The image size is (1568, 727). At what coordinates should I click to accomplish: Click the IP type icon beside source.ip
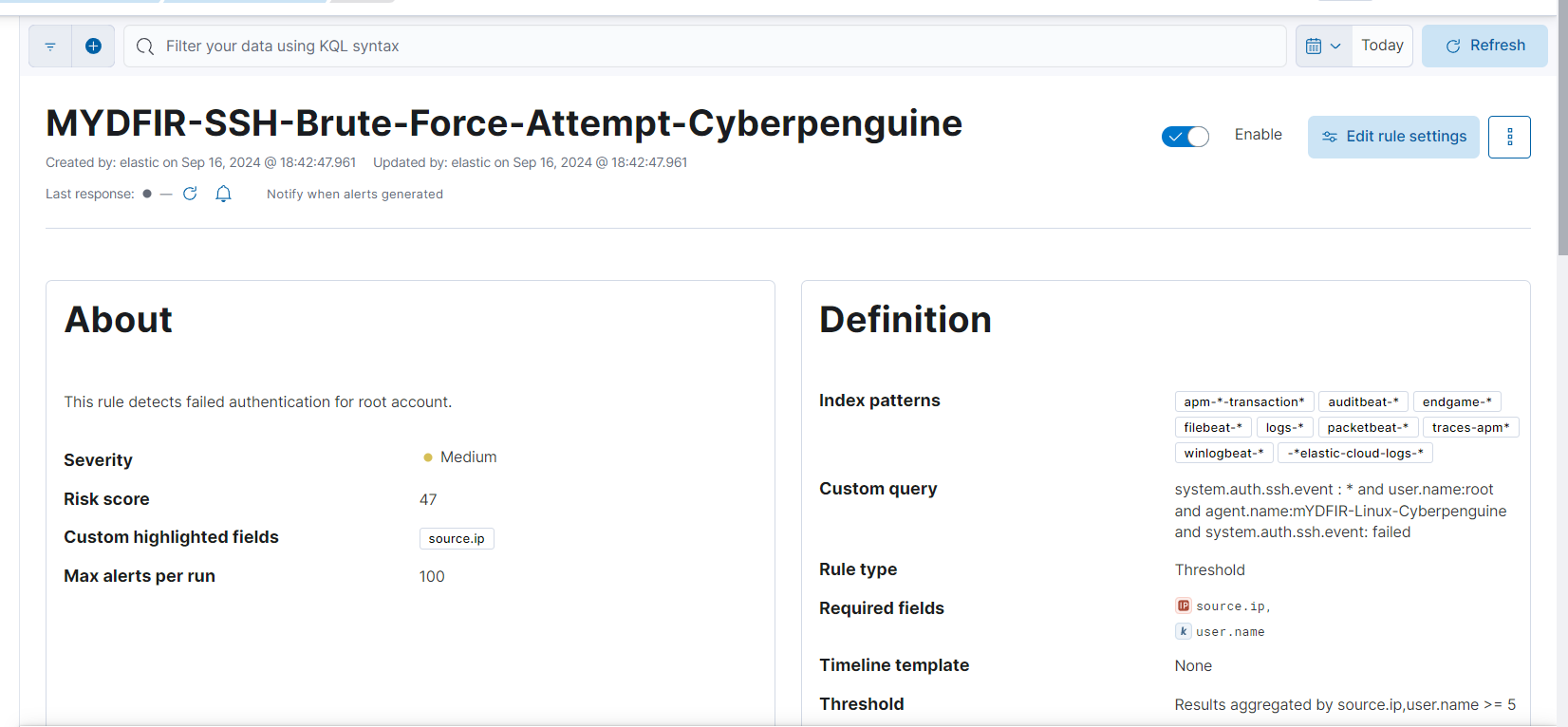pos(1183,606)
